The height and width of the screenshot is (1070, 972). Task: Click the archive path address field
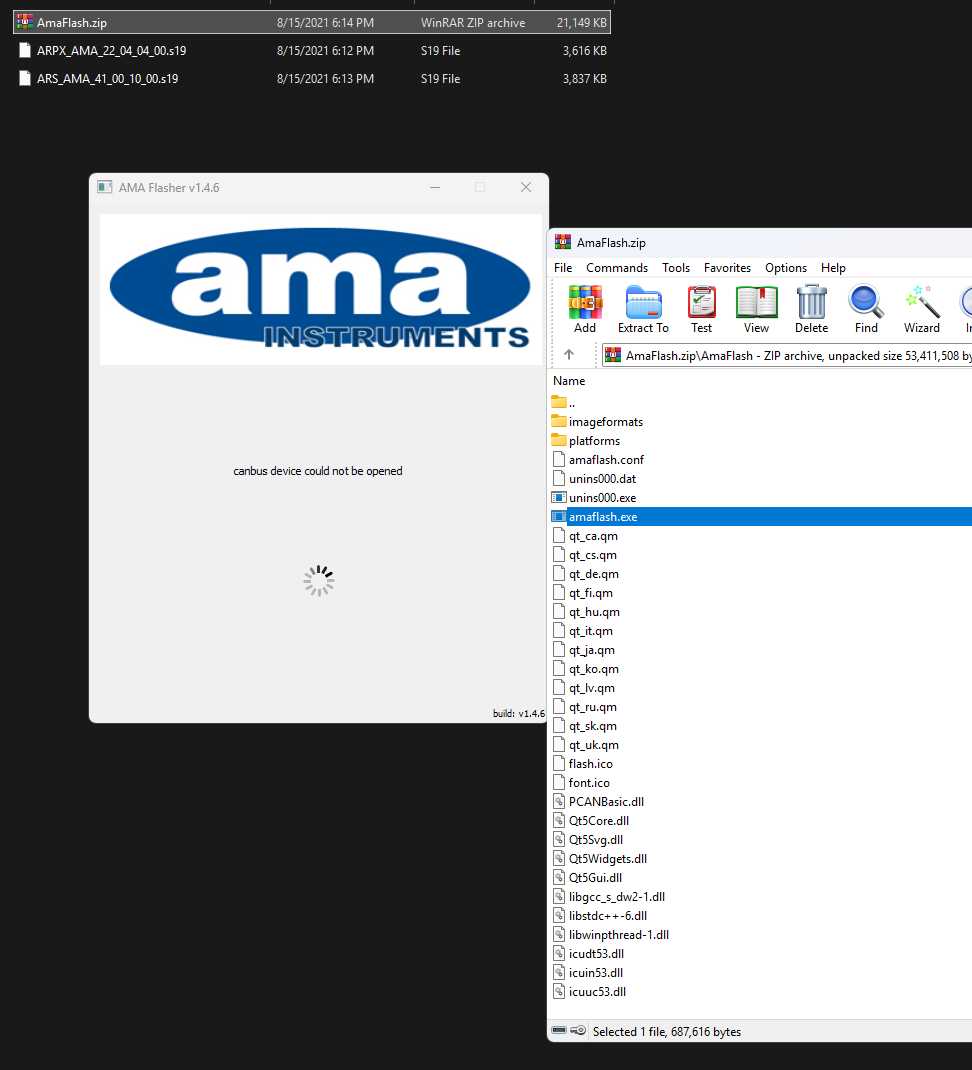point(787,355)
